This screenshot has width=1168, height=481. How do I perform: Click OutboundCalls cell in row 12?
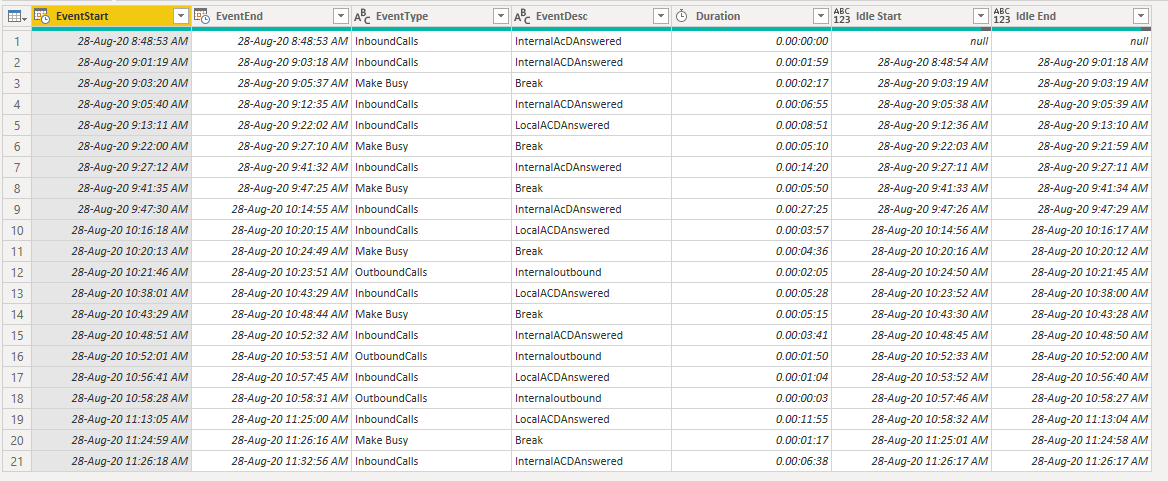coord(431,272)
